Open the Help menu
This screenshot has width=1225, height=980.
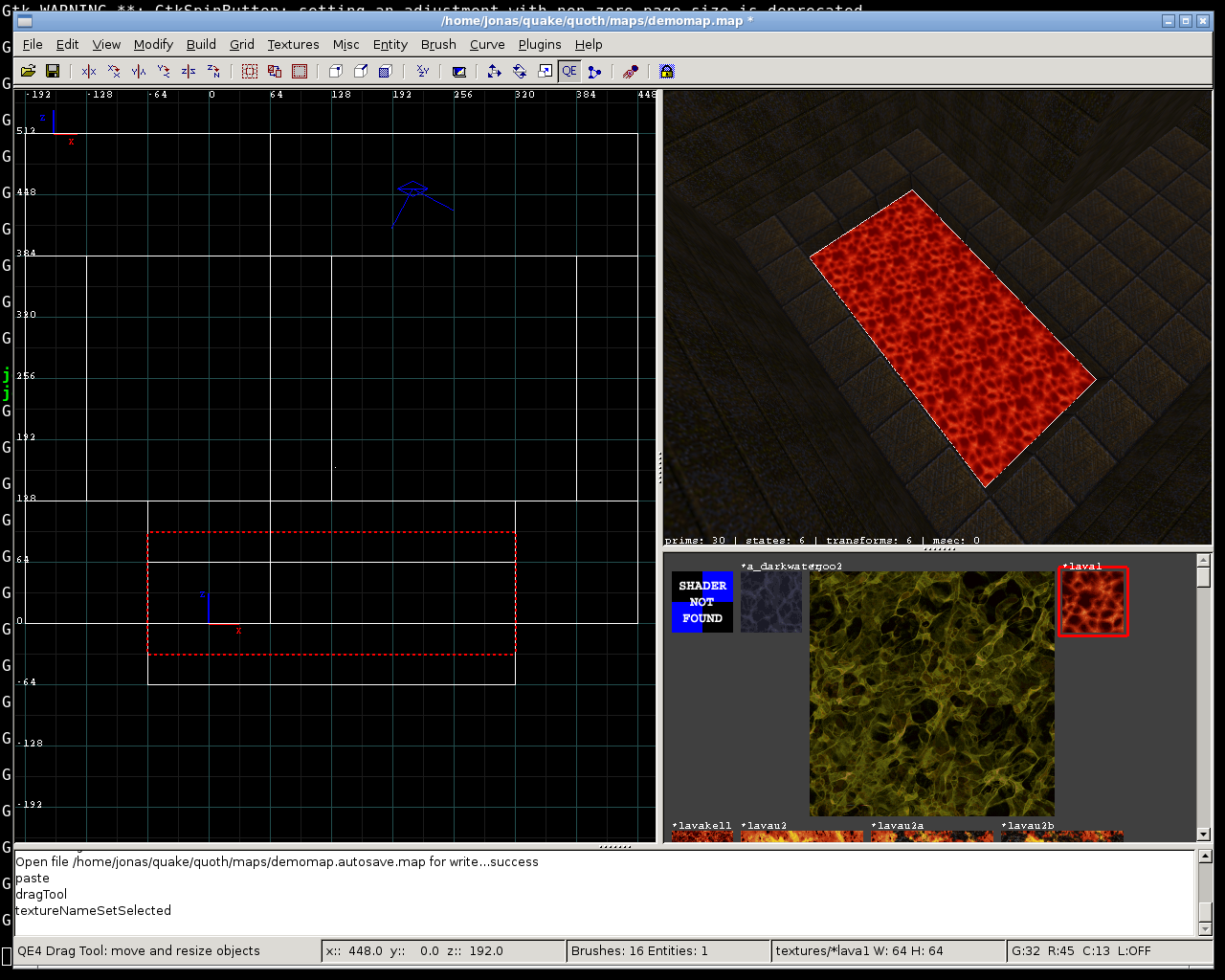click(589, 44)
